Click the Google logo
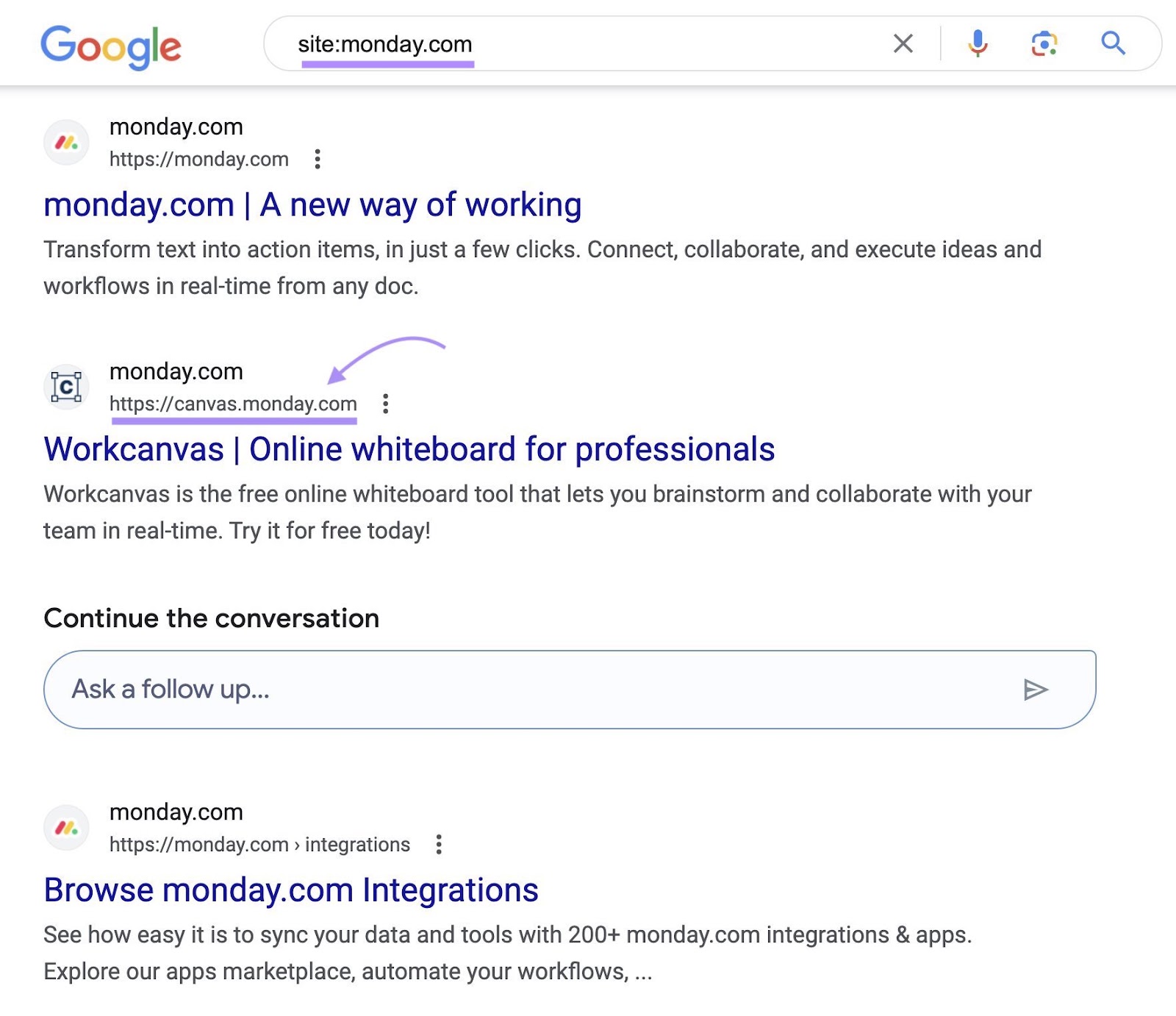Viewport: 1176px width, 1016px height. [x=110, y=46]
